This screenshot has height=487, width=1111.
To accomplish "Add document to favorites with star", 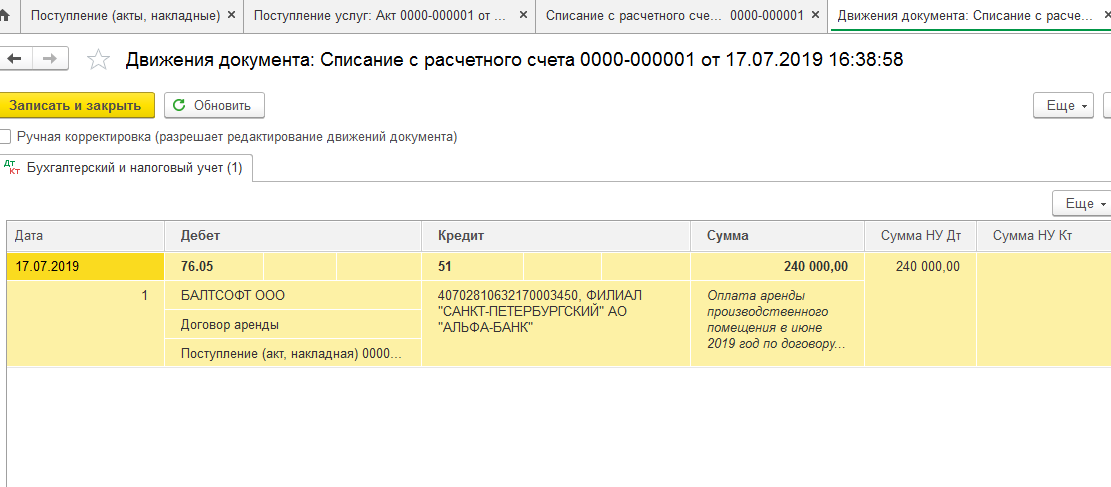I will (x=98, y=60).
